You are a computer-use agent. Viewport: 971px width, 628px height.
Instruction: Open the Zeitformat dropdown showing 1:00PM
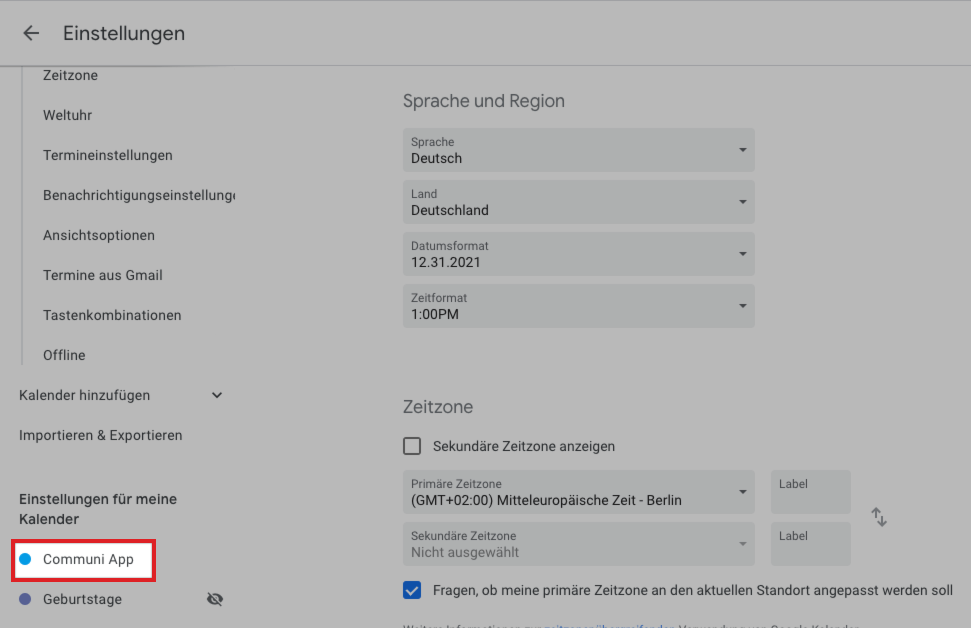(578, 306)
